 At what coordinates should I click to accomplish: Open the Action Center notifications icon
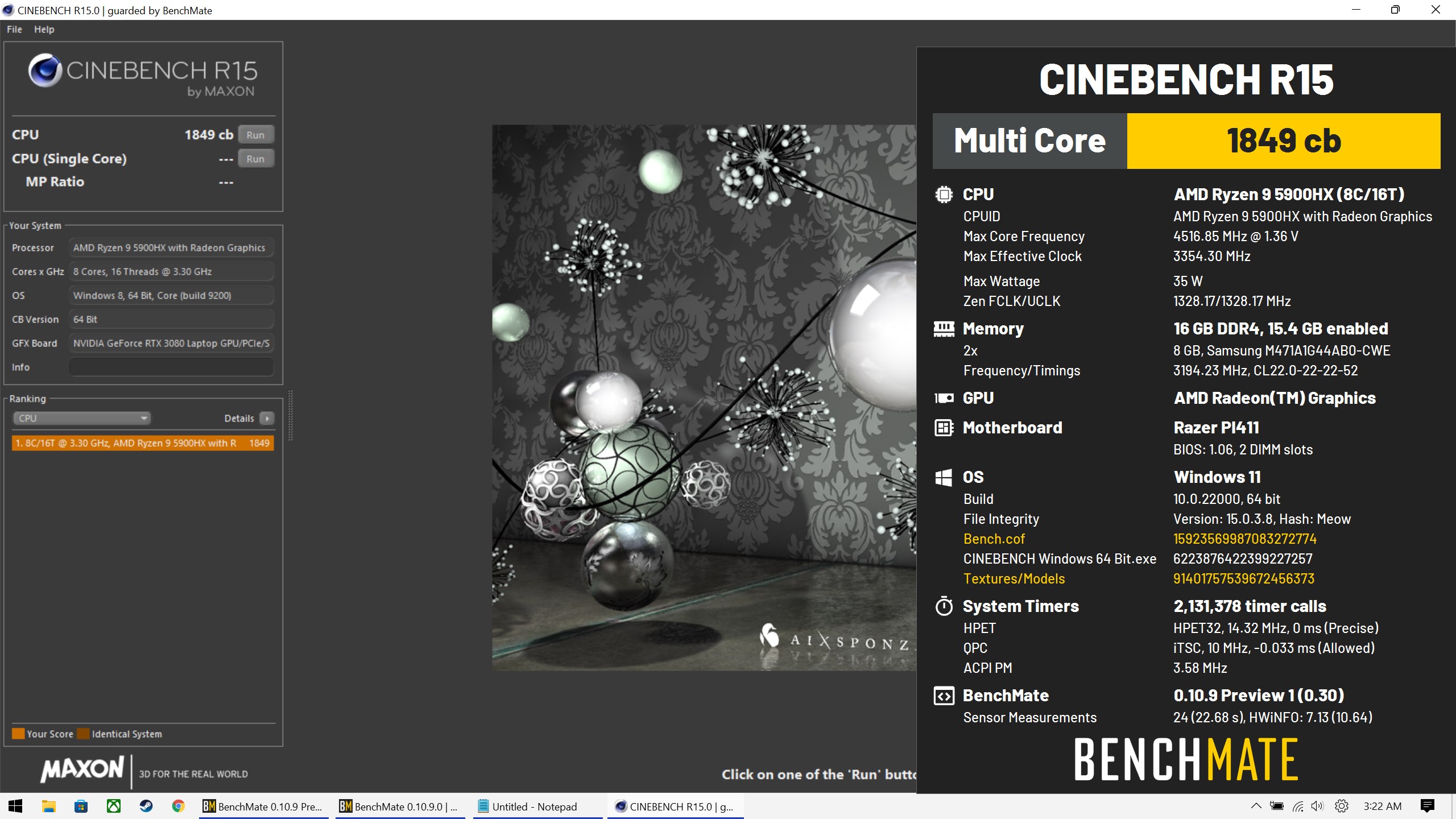tap(1428, 806)
